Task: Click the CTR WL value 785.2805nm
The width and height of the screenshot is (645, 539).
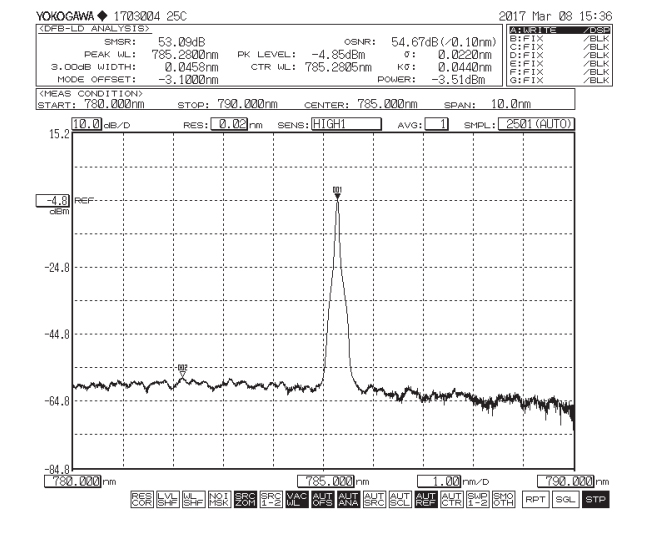Action: point(338,67)
